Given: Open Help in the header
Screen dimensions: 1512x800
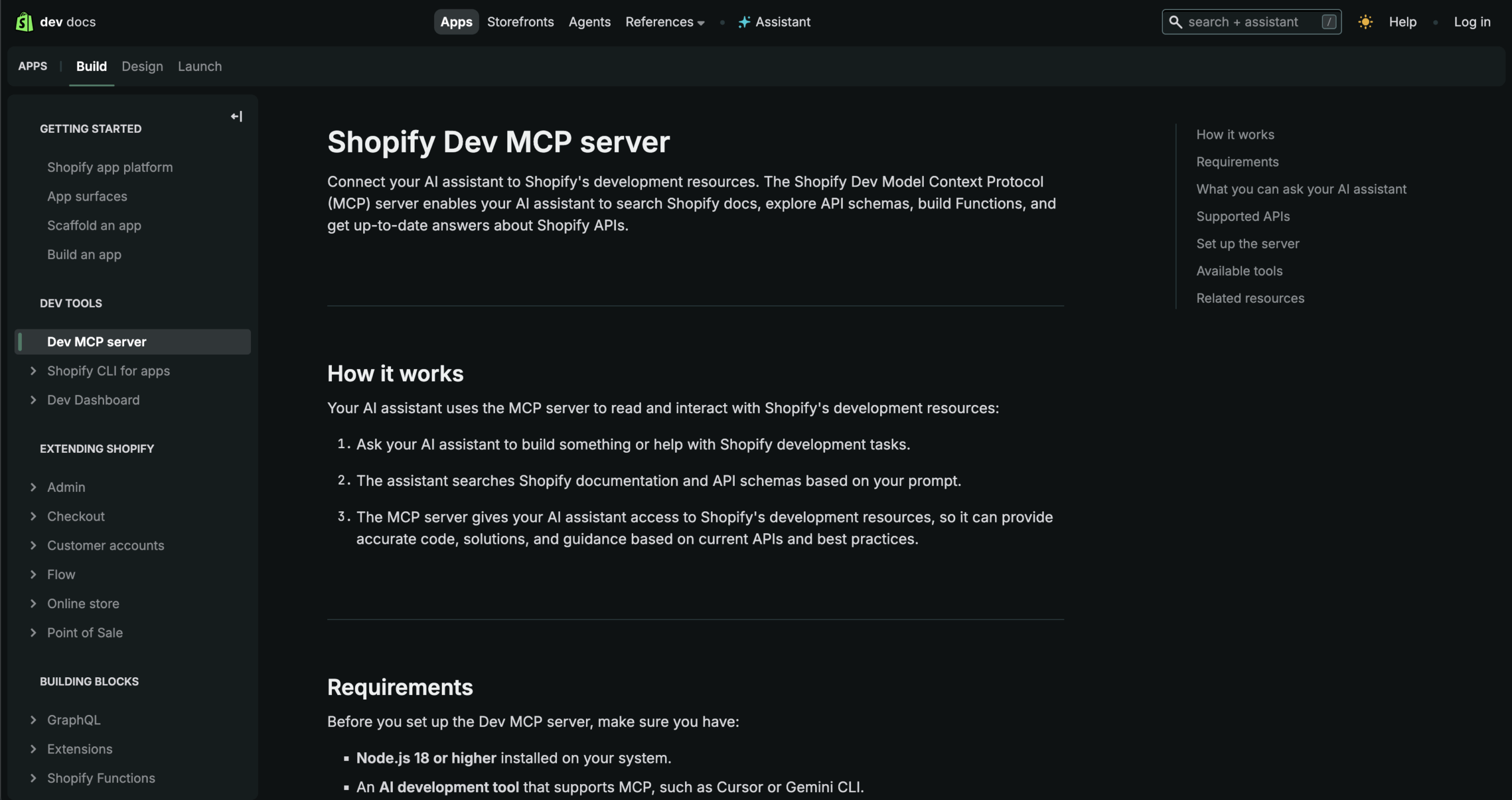Looking at the screenshot, I should tap(1402, 22).
